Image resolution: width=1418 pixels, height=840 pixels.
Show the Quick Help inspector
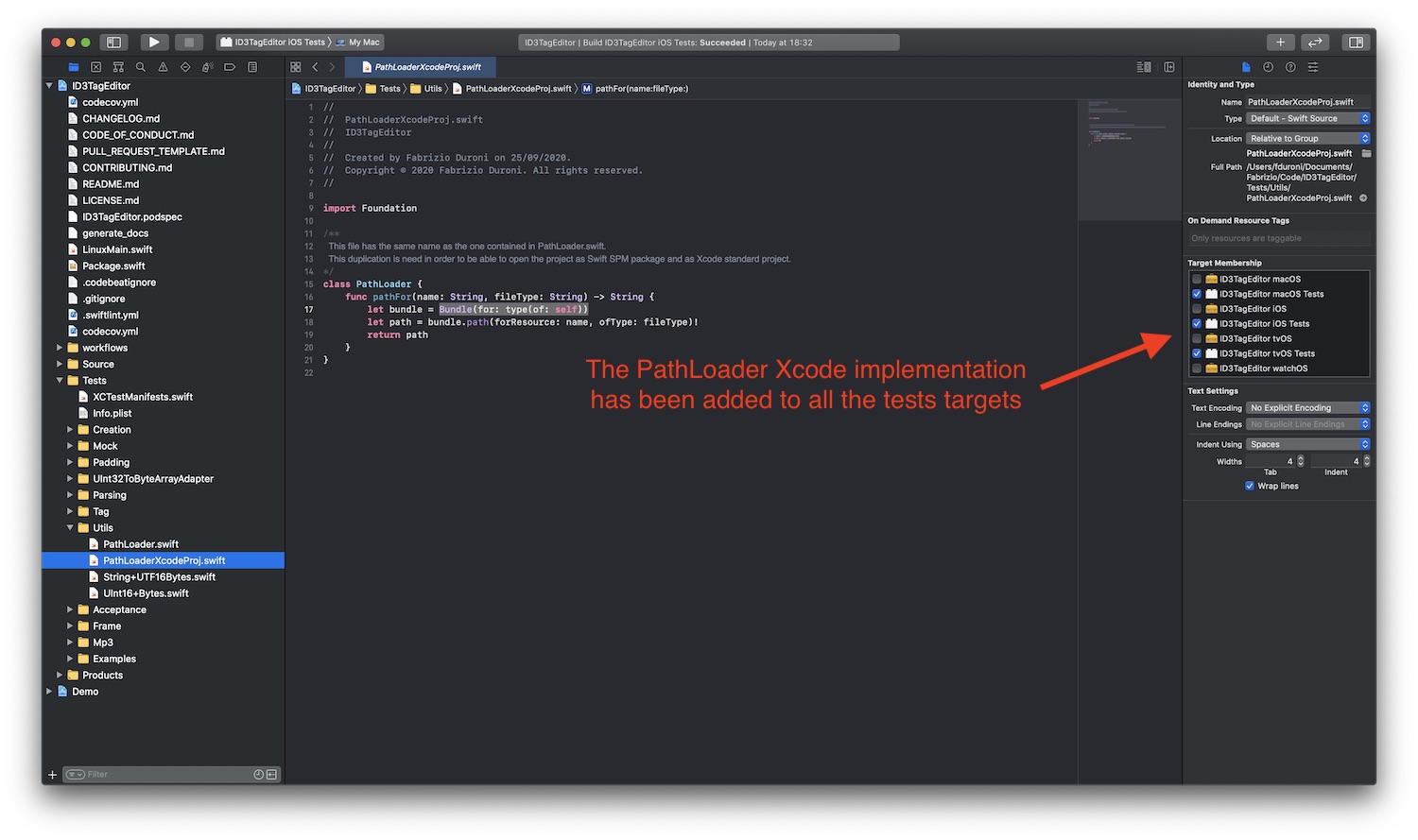[x=1290, y=67]
